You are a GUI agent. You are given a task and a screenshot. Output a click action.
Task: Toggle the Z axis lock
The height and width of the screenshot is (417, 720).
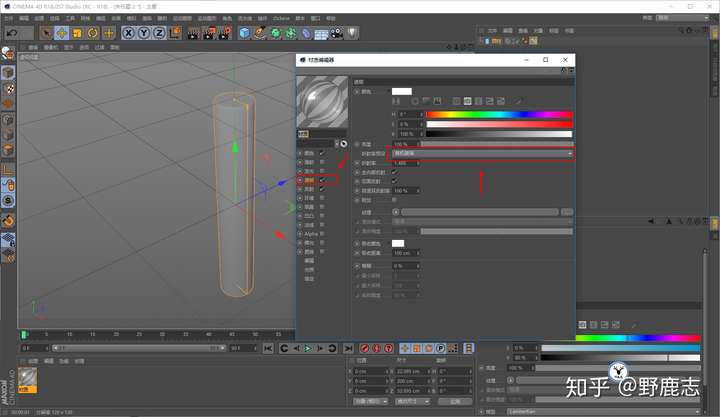coord(159,33)
